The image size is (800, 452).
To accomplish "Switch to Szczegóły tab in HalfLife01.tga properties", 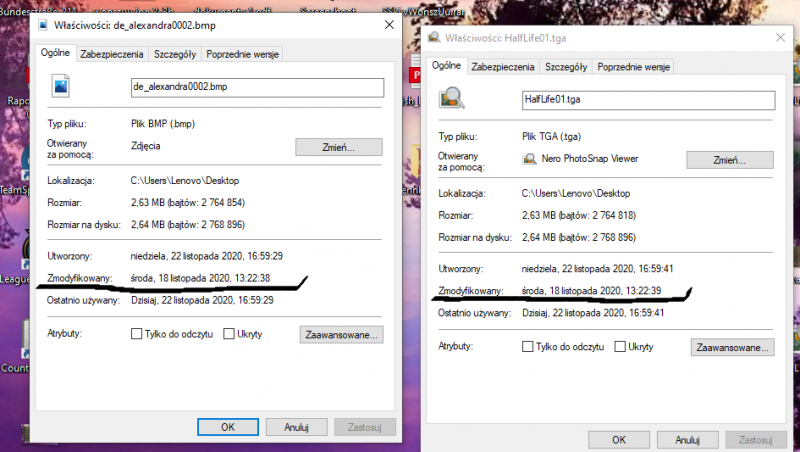I will click(x=566, y=67).
